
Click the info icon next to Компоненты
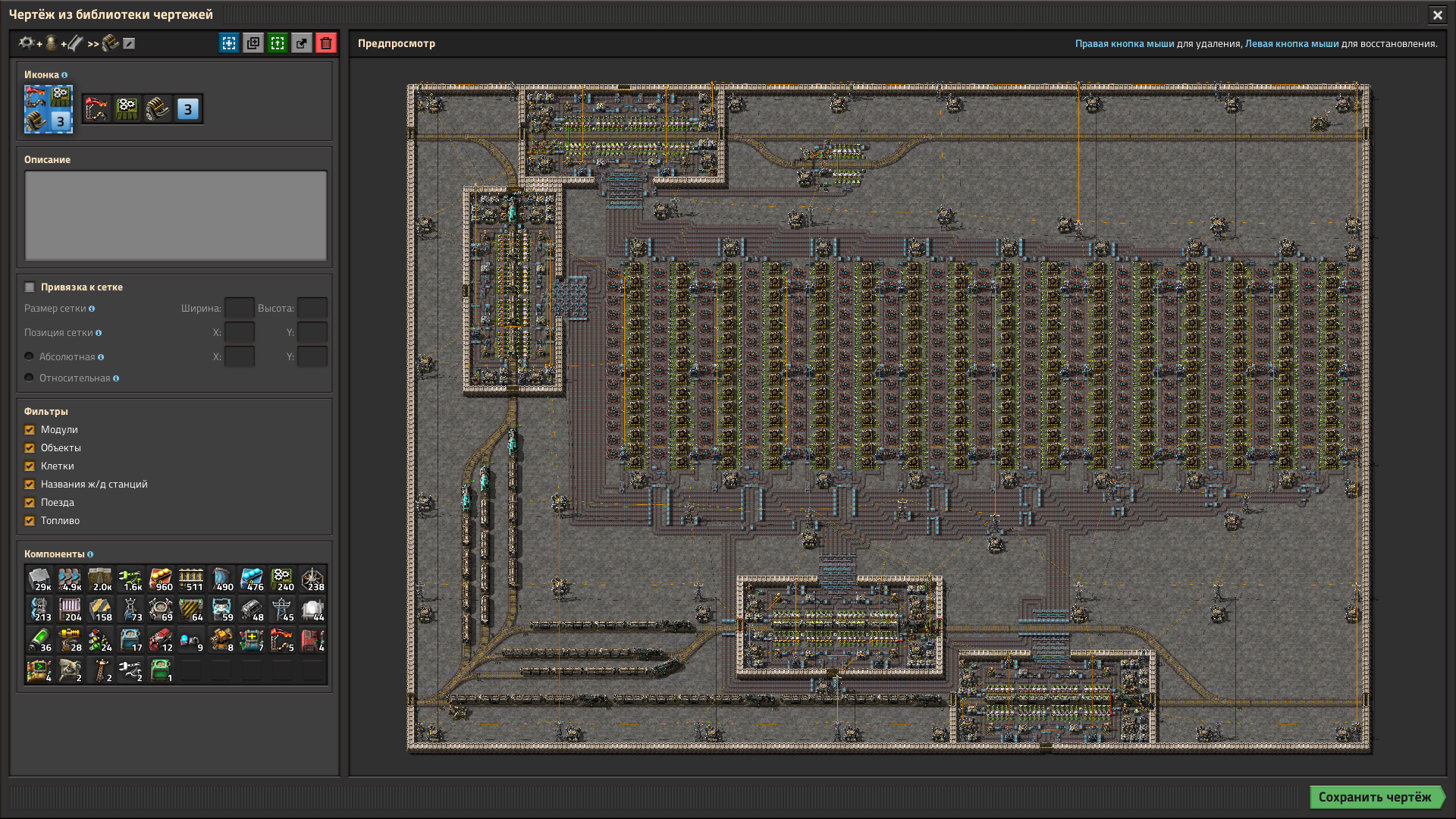point(90,554)
